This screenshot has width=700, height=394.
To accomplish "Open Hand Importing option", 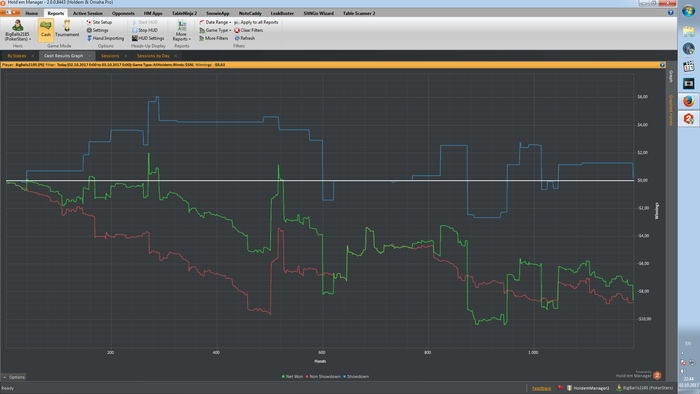I will [105, 38].
